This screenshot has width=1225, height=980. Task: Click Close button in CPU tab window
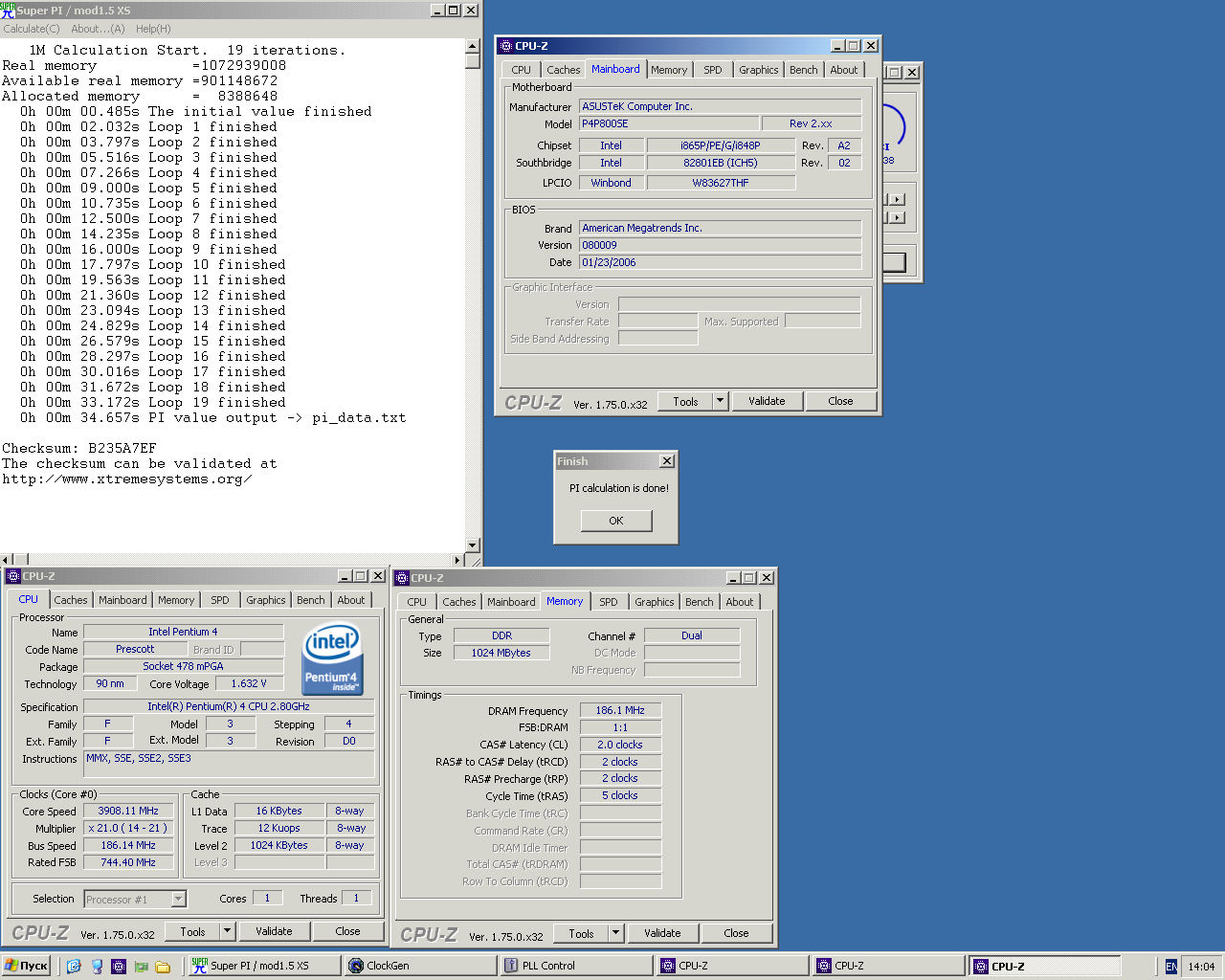(347, 931)
